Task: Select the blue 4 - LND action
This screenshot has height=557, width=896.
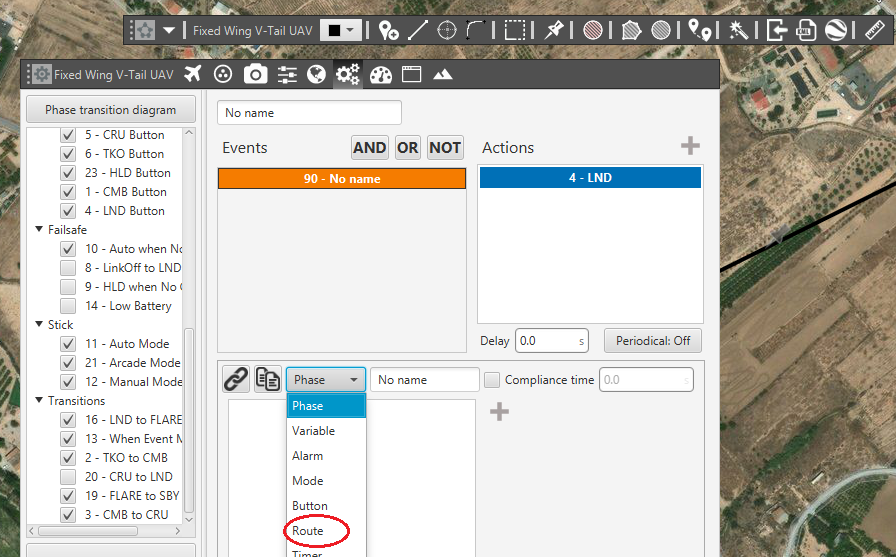Action: pos(590,178)
